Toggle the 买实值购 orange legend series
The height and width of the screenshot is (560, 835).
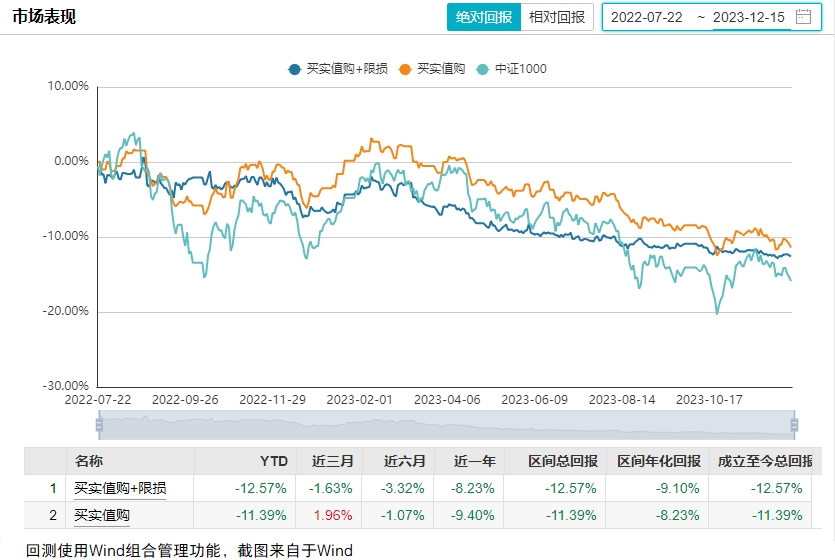pyautogui.click(x=432, y=69)
